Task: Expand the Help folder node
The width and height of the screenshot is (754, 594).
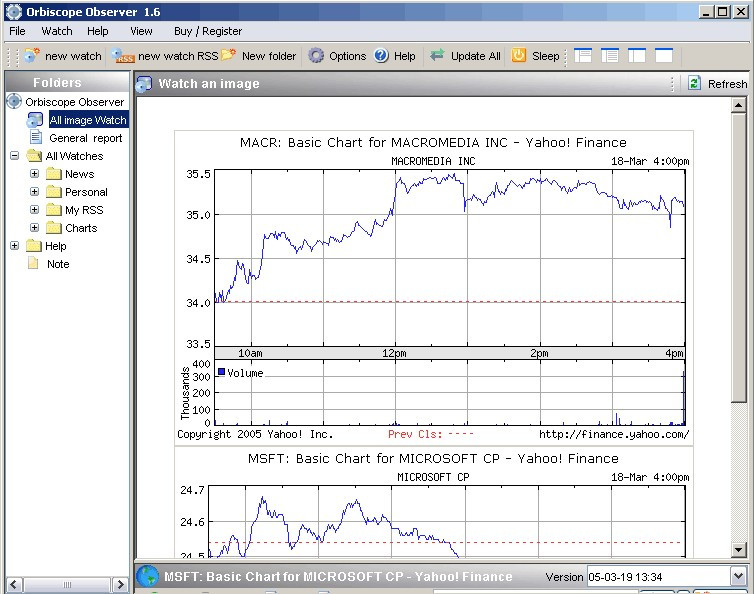Action: [14, 246]
